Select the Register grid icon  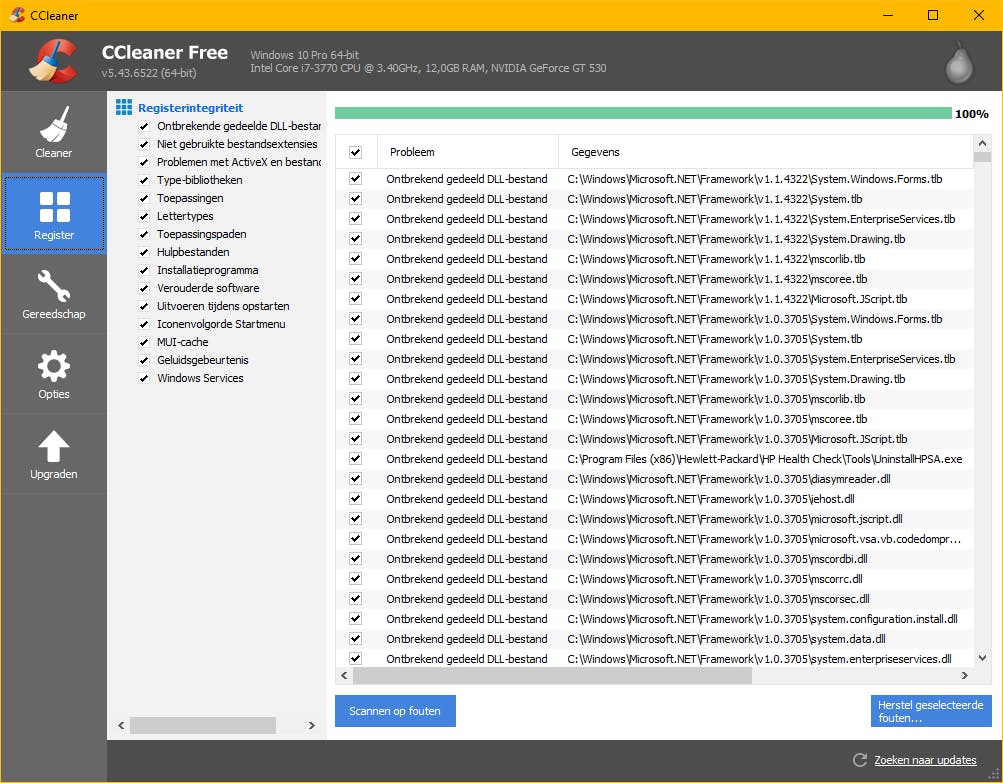click(54, 207)
